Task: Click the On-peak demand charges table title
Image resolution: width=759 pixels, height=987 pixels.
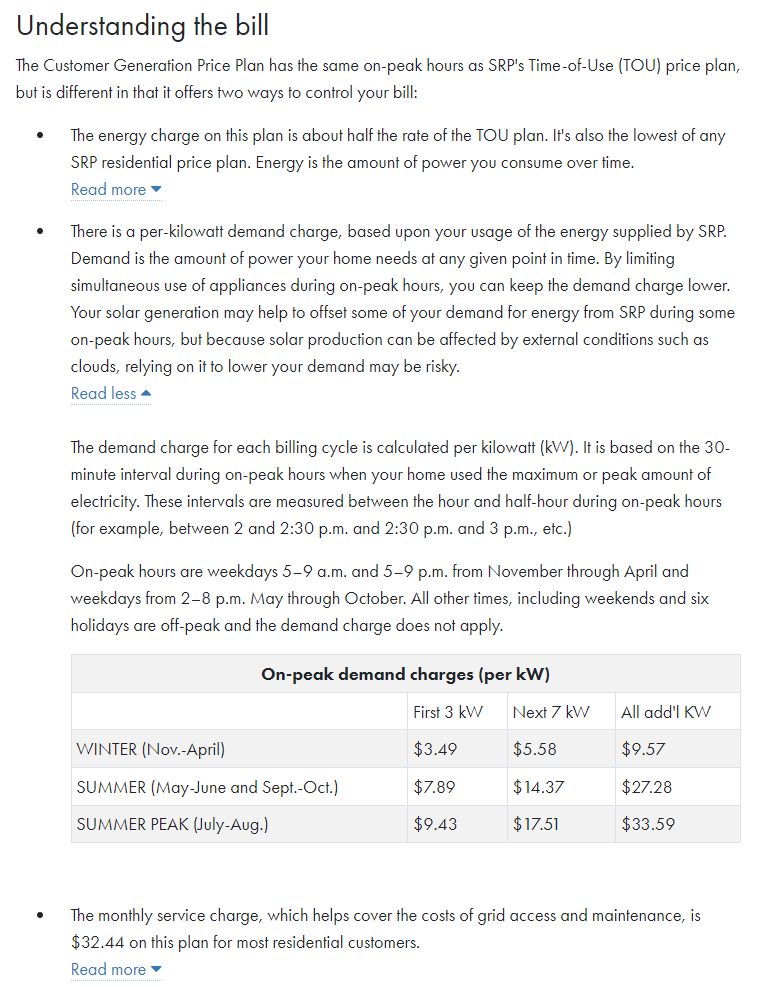Action: tap(405, 674)
